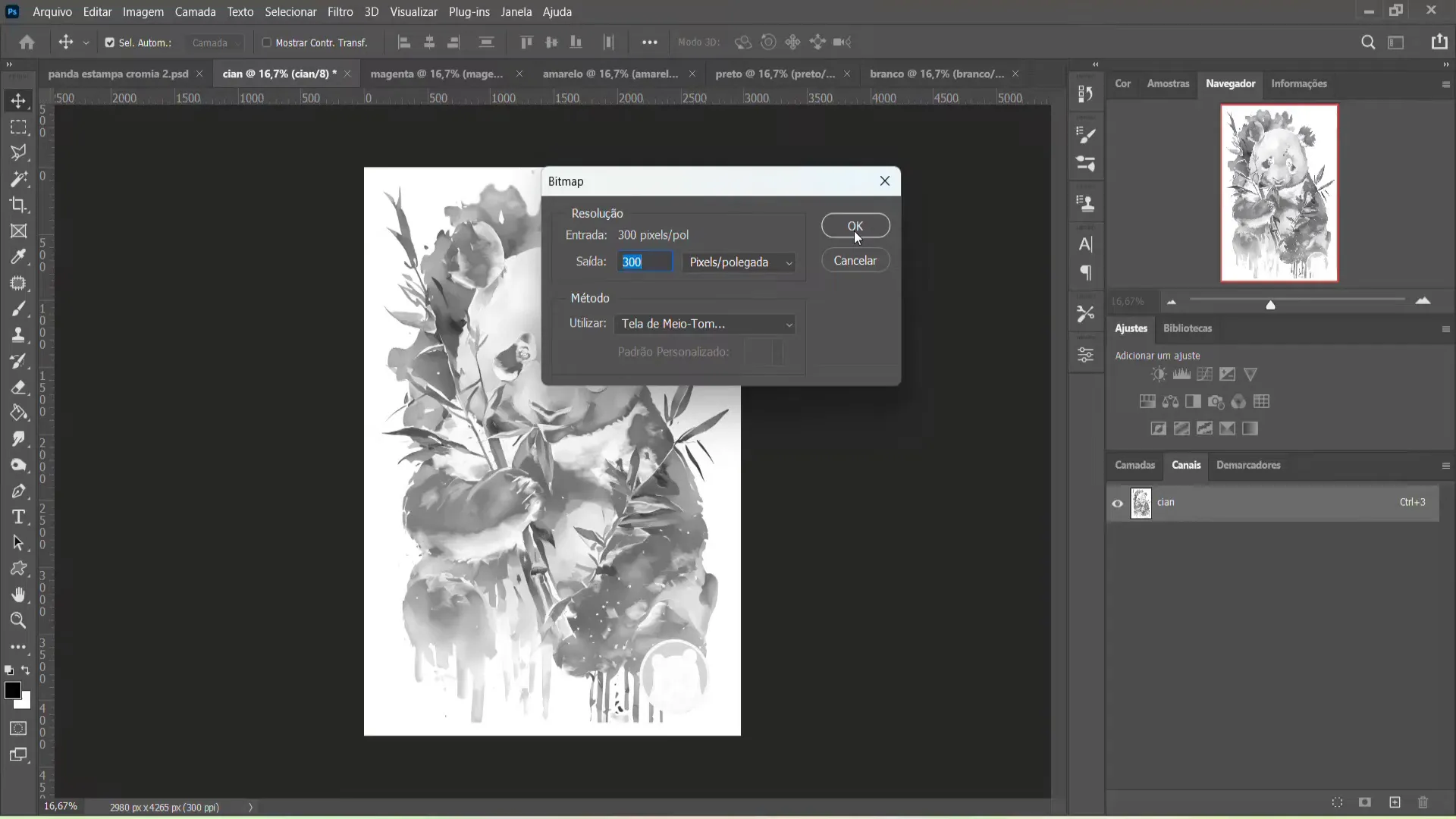Select the Rectangular Marquee tool
1456x819 pixels.
click(18, 127)
